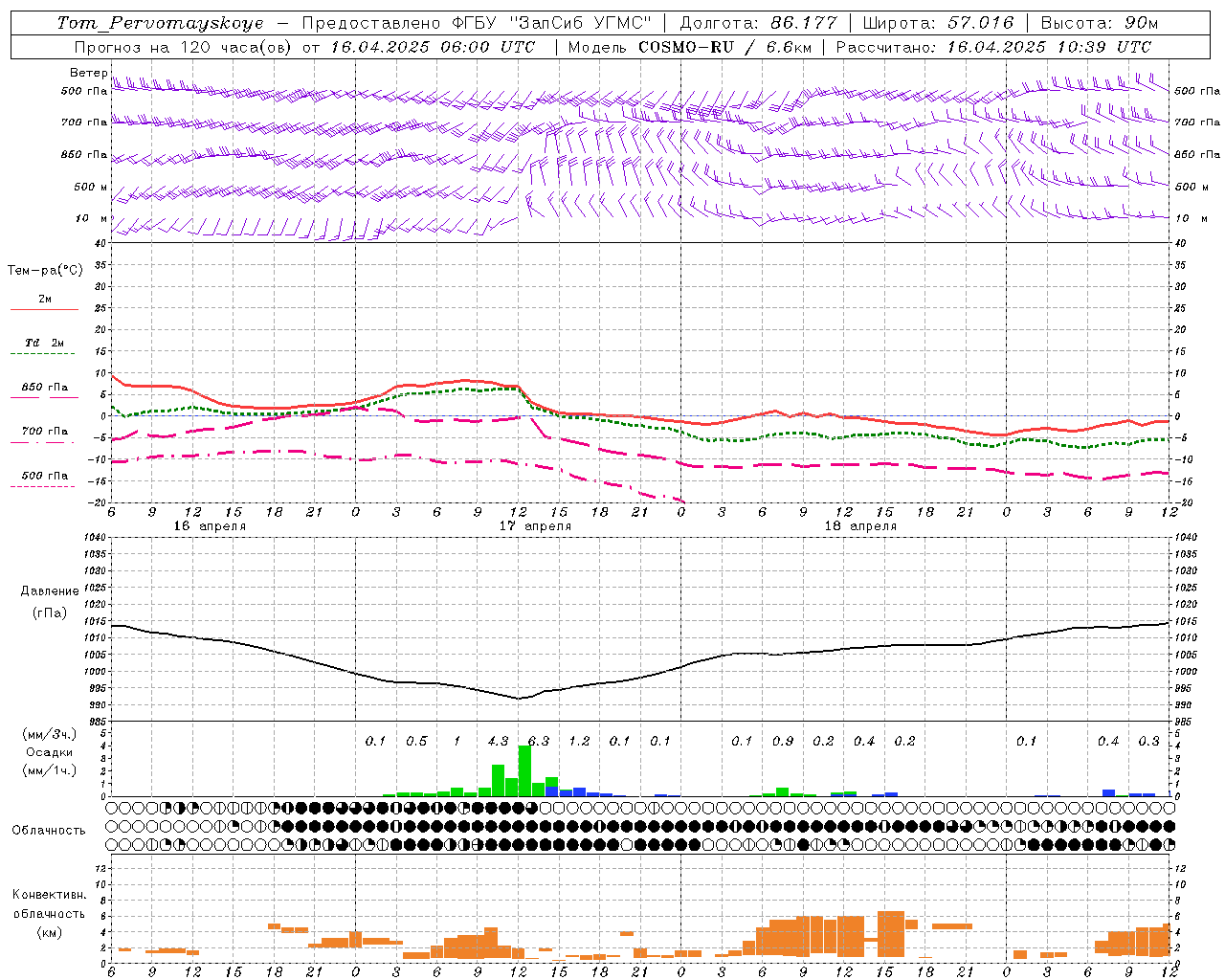1225x980 pixels.
Task: Click the 'Осадки' precipitation label
Action: pyautogui.click(x=49, y=752)
